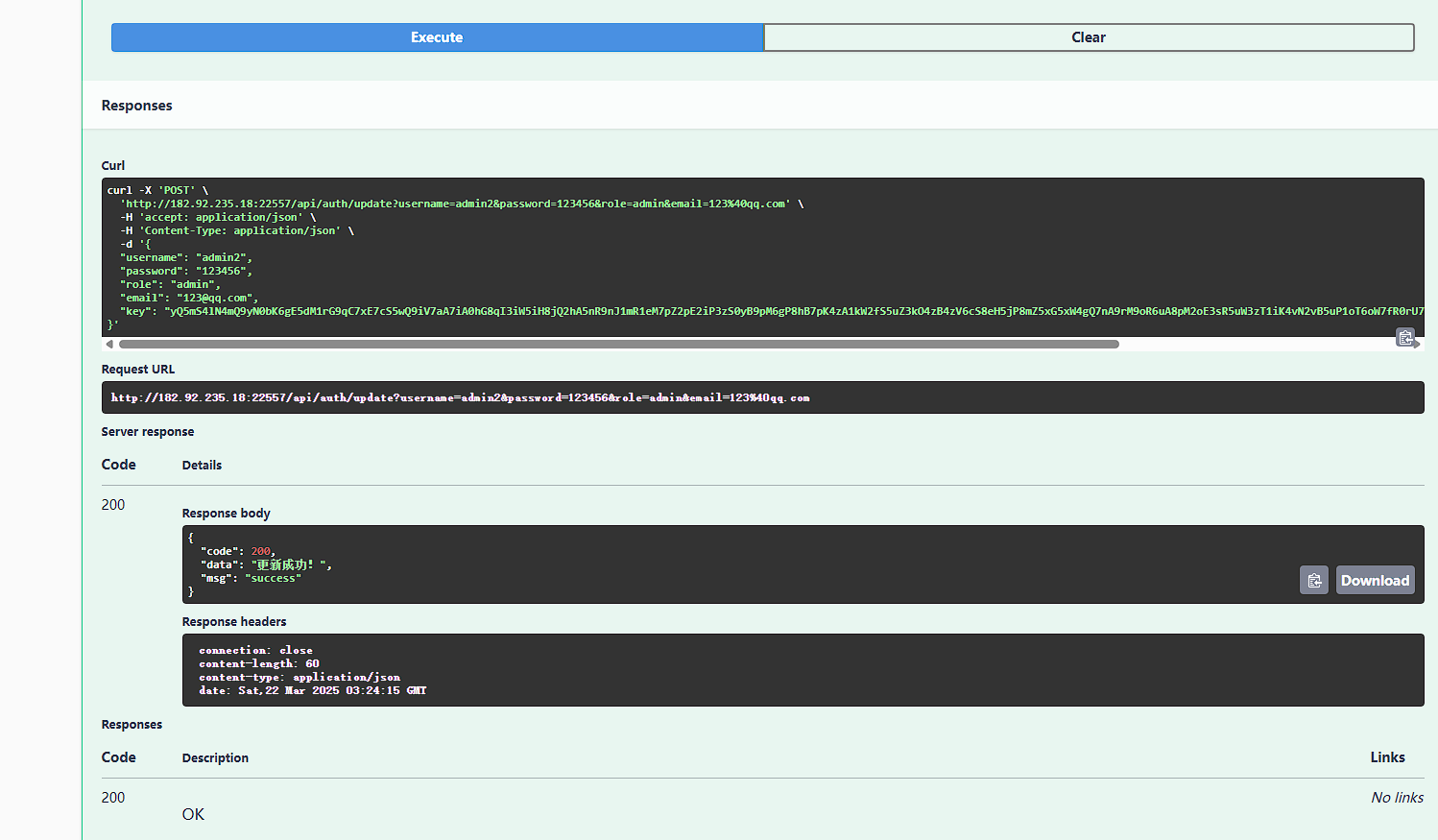Click the "Curl" label

[x=113, y=165]
